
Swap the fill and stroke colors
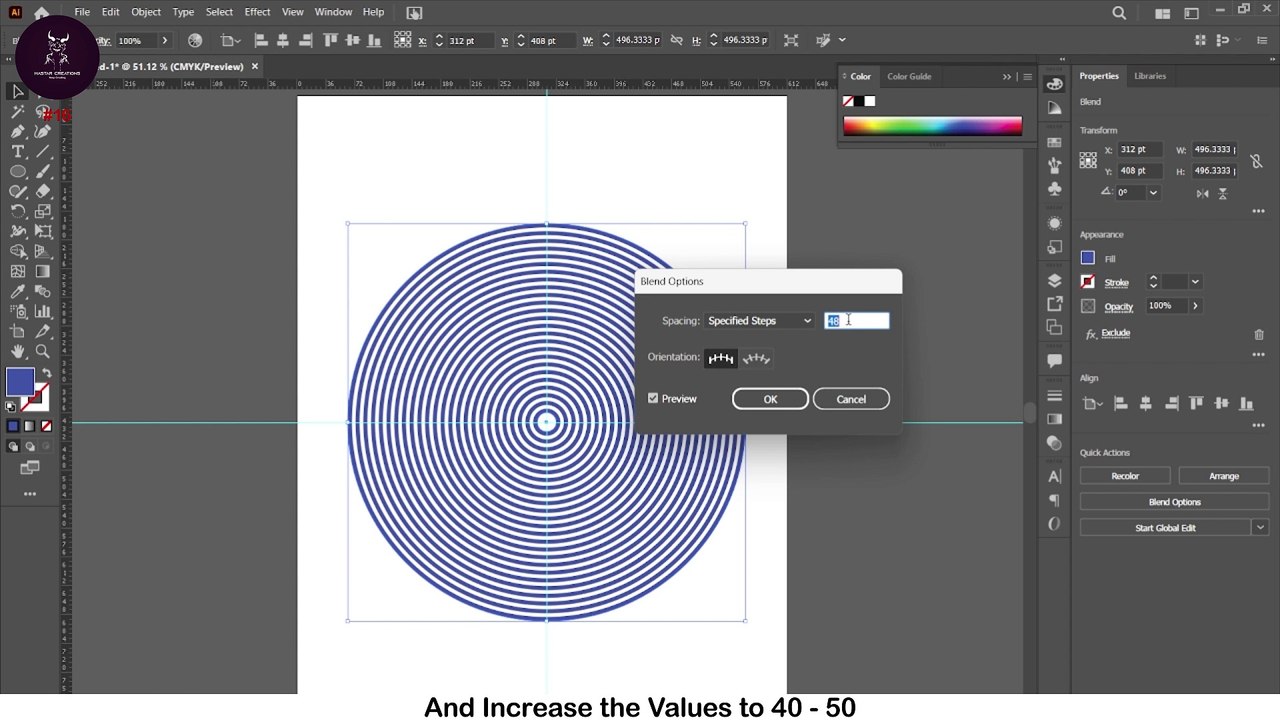click(46, 372)
